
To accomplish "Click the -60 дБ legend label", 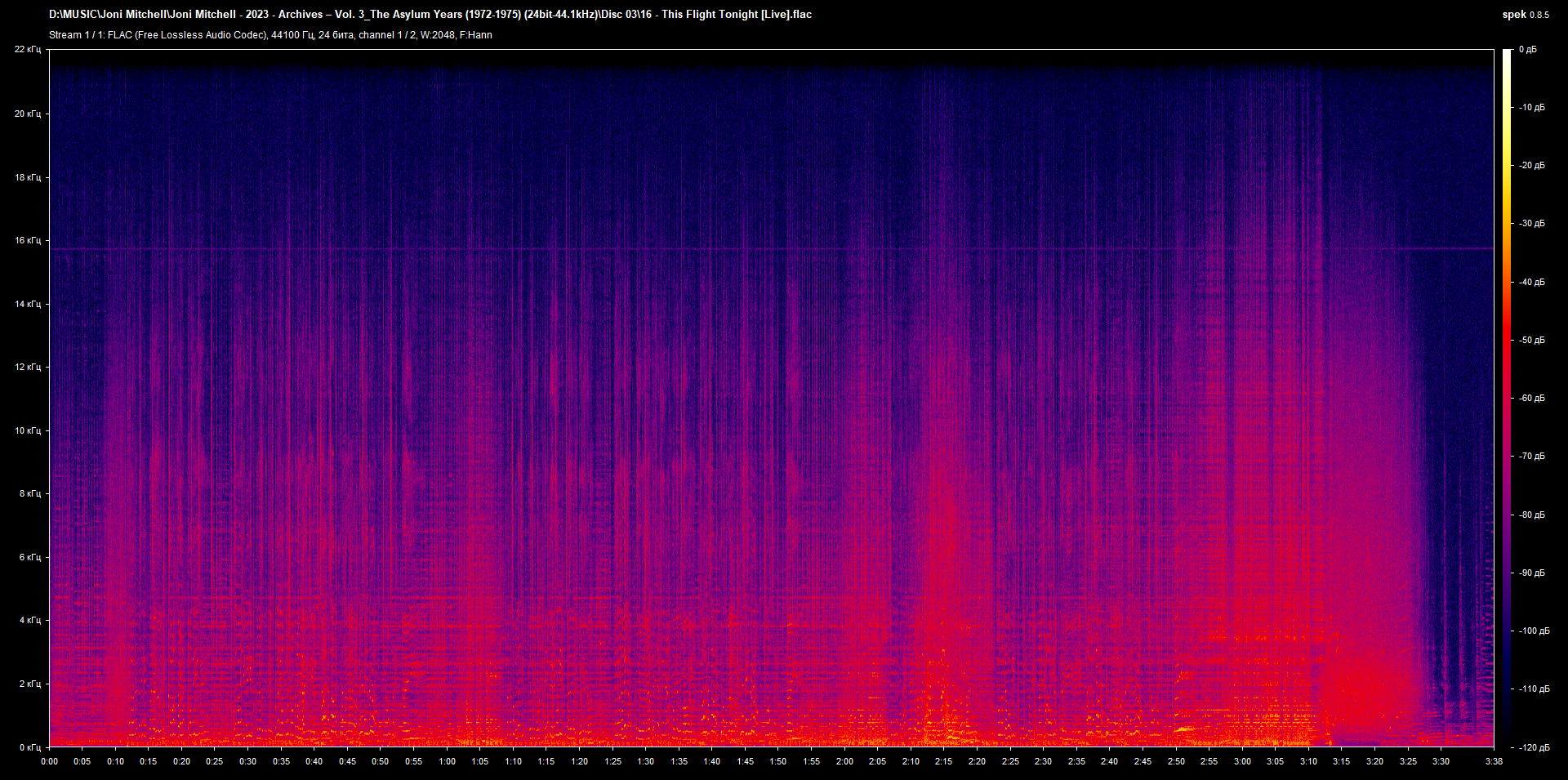I will (x=1530, y=398).
